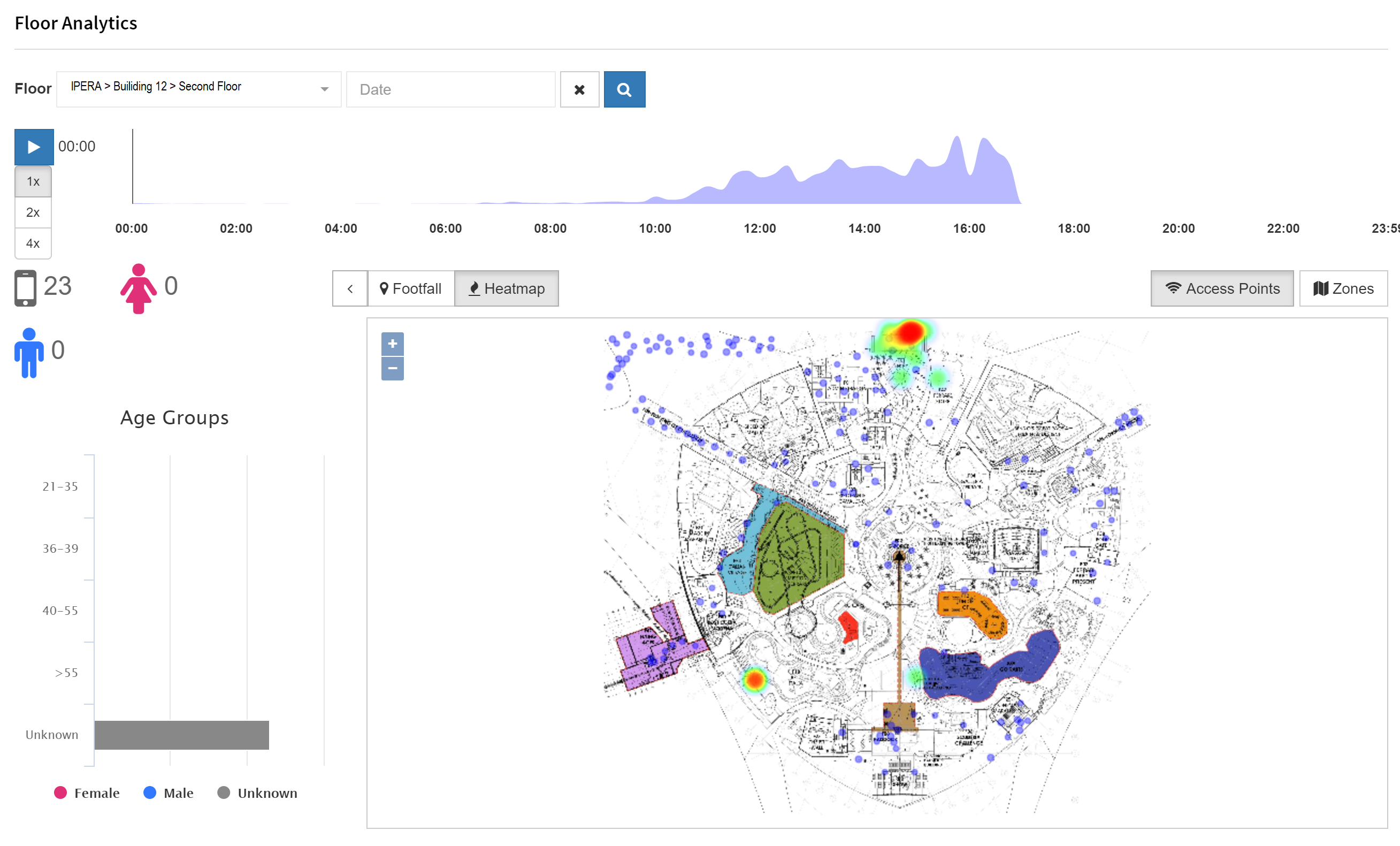Image resolution: width=1400 pixels, height=846 pixels.
Task: Click the device count phone icon
Action: pos(26,288)
